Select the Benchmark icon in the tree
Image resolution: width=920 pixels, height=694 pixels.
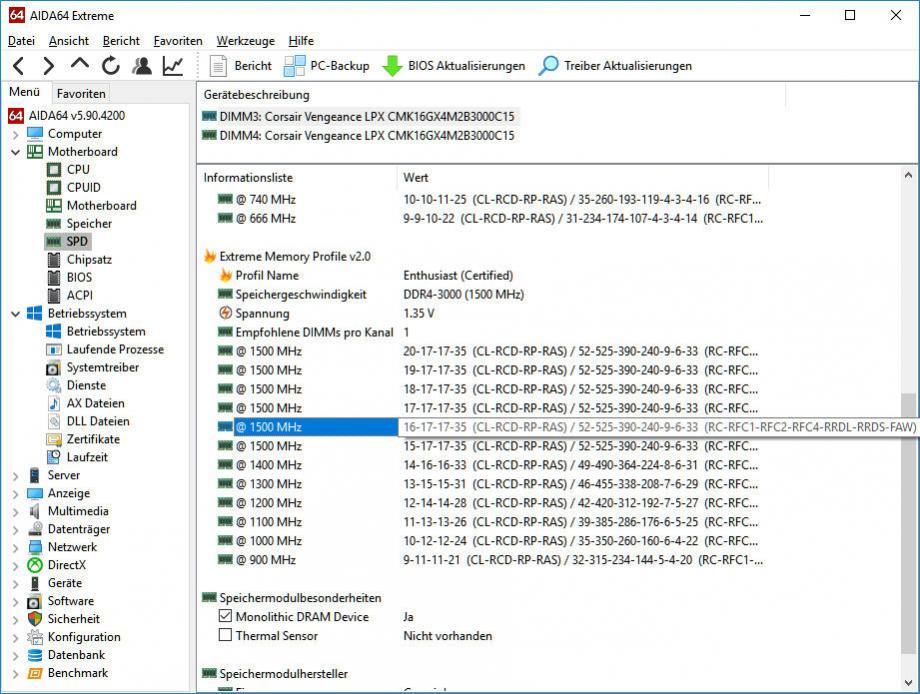(x=35, y=673)
